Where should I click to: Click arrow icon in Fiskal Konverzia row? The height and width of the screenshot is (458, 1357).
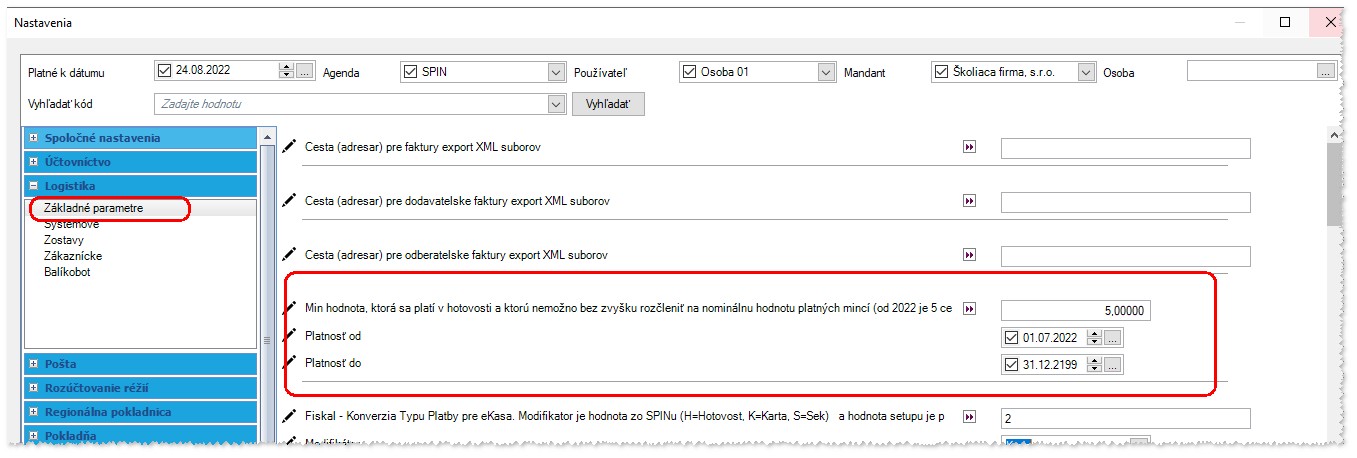[968, 417]
